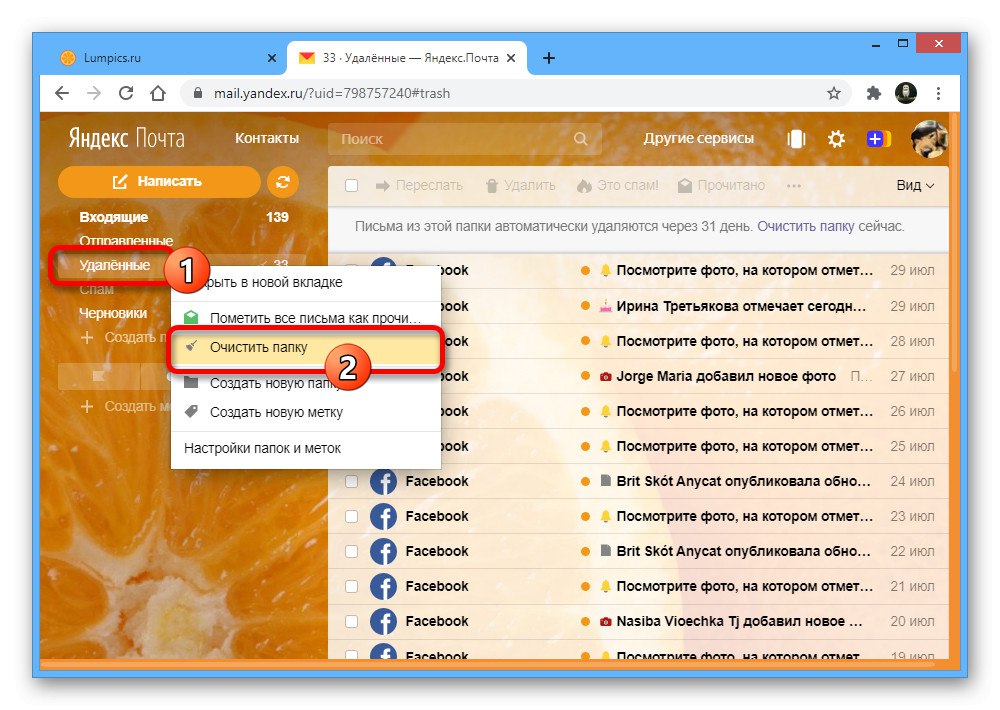Click Удалить toolbar button

tap(520, 186)
